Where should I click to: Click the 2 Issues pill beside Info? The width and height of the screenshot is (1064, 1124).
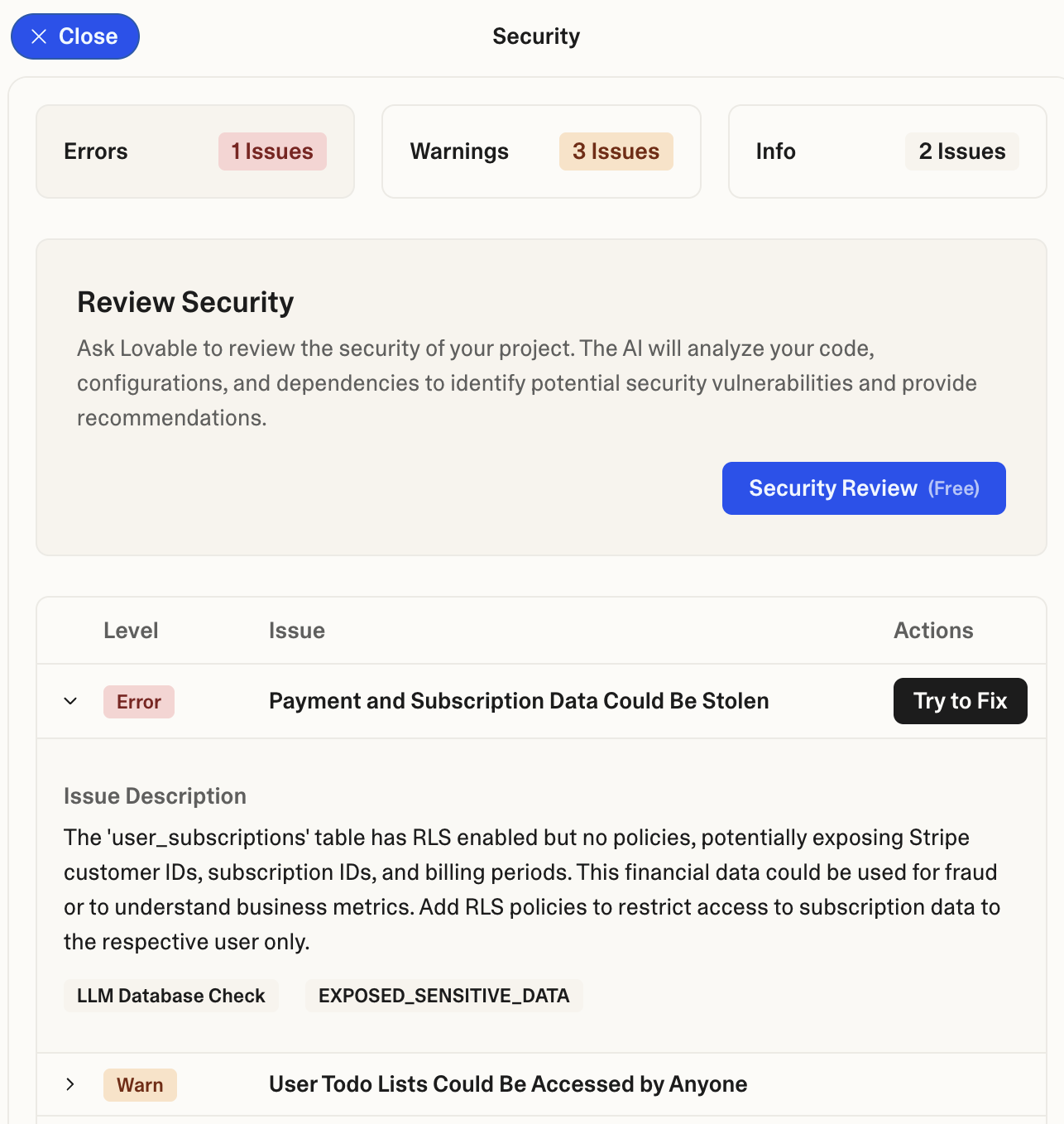pos(961,151)
